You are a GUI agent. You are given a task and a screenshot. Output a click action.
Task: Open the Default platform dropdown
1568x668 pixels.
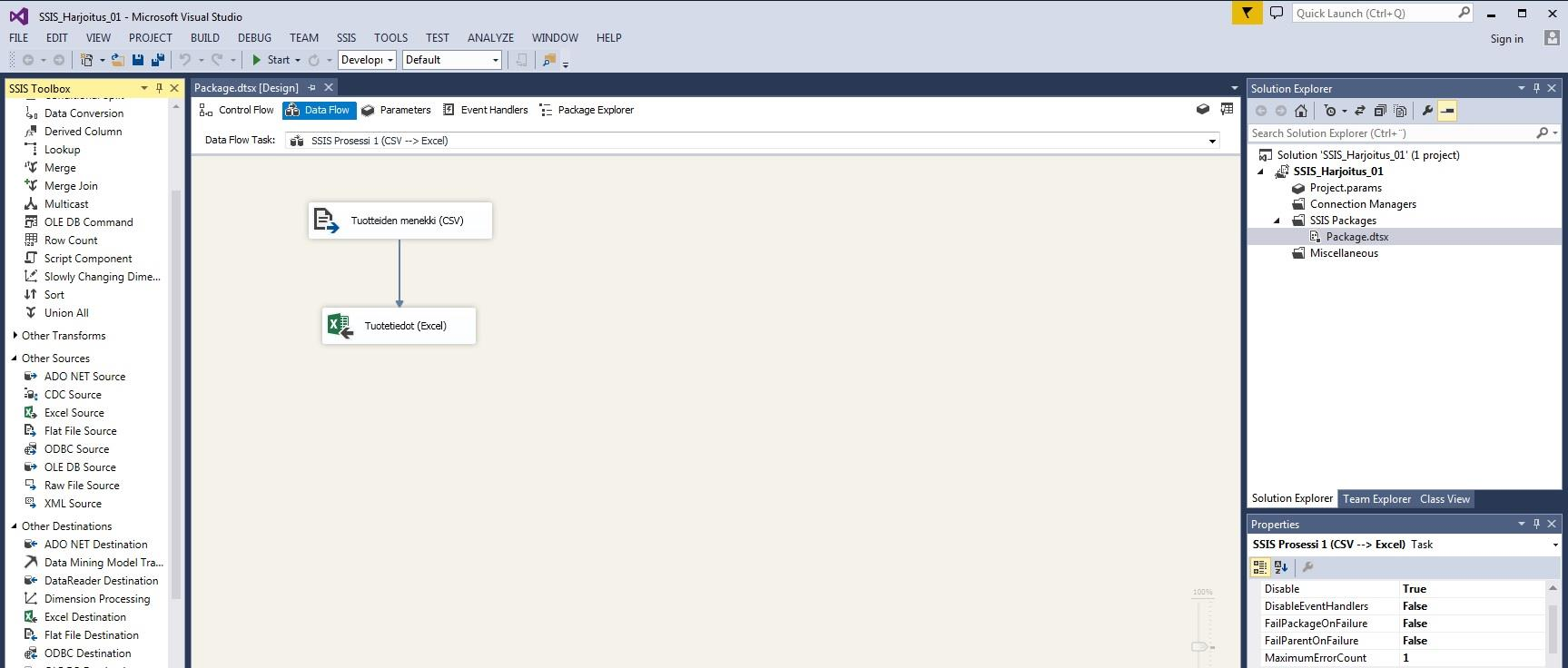[451, 60]
